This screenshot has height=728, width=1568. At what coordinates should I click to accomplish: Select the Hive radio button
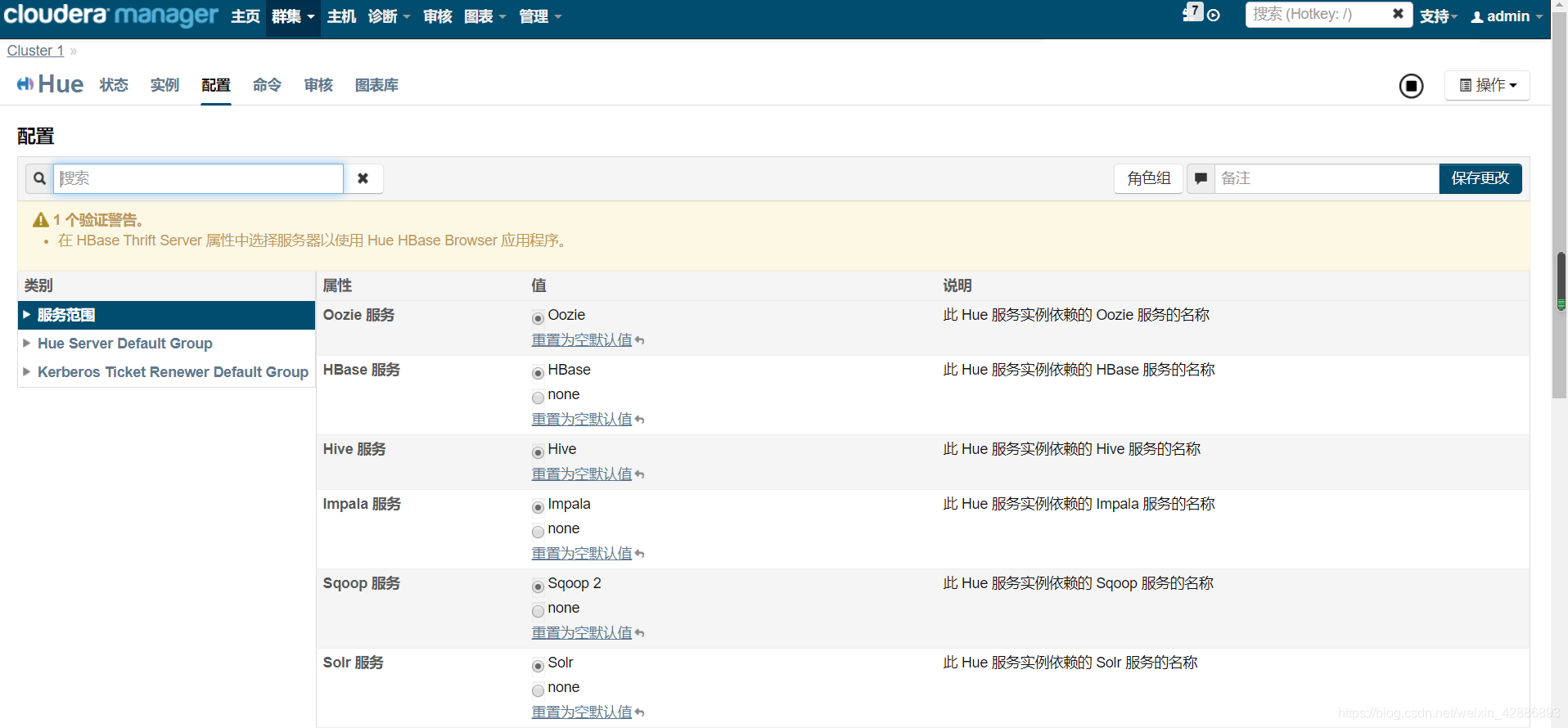[x=538, y=452]
